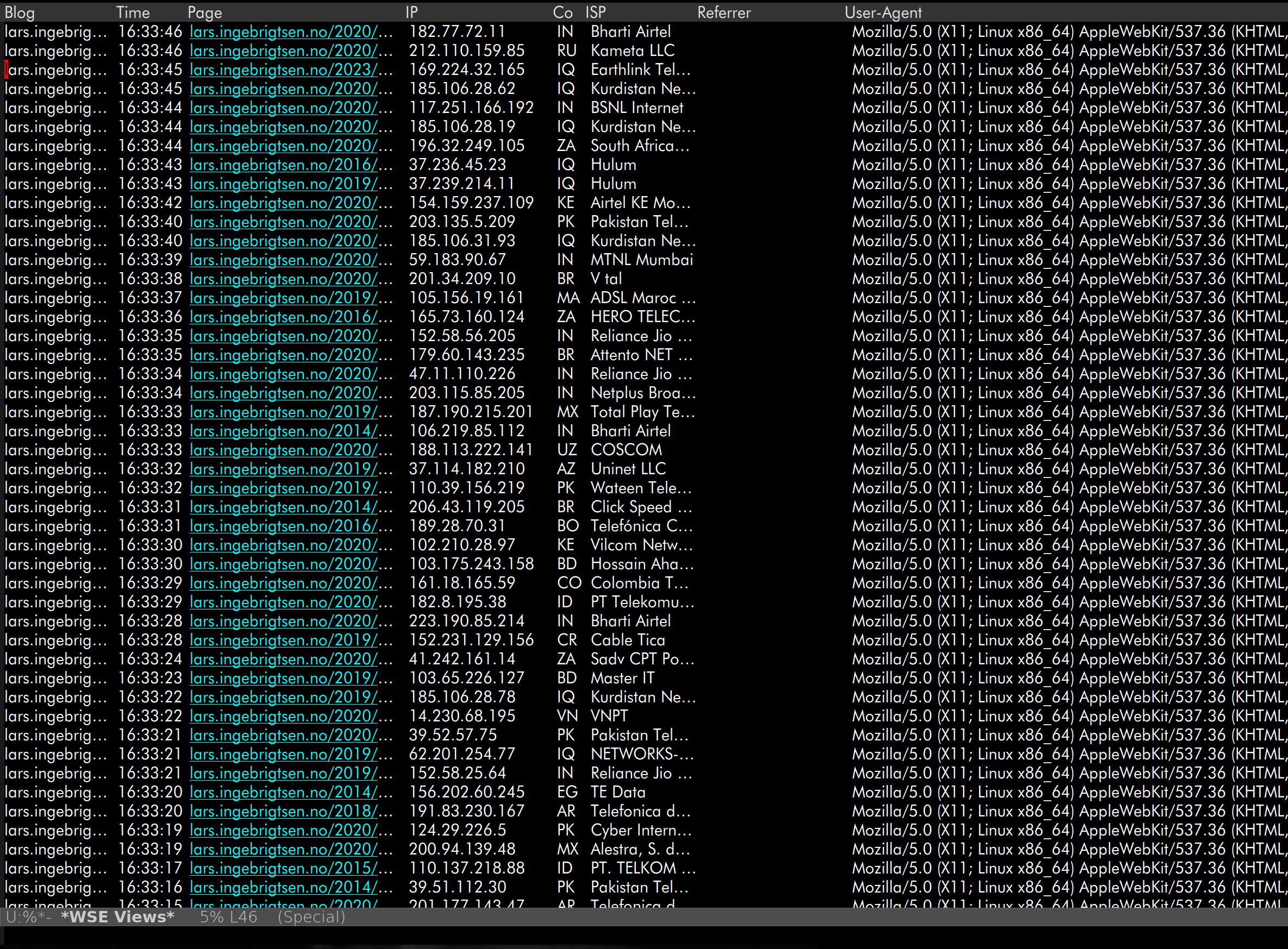The width and height of the screenshot is (1288, 949).
Task: Click the (Special) mode indicator
Action: coord(311,917)
